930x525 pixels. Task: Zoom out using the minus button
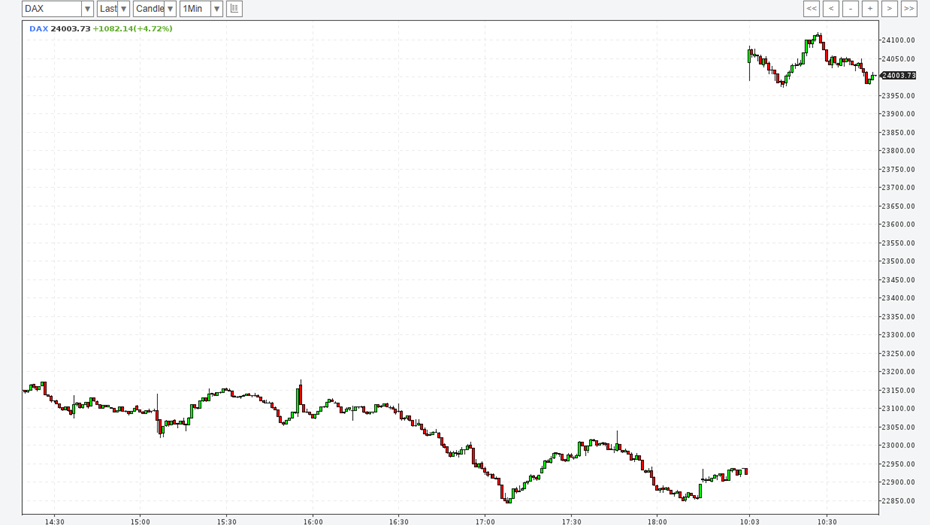[850, 9]
